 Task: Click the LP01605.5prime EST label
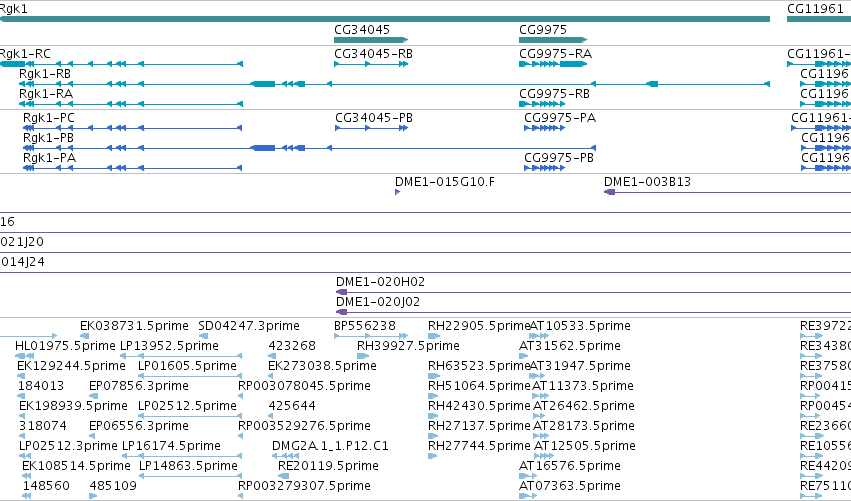click(187, 366)
